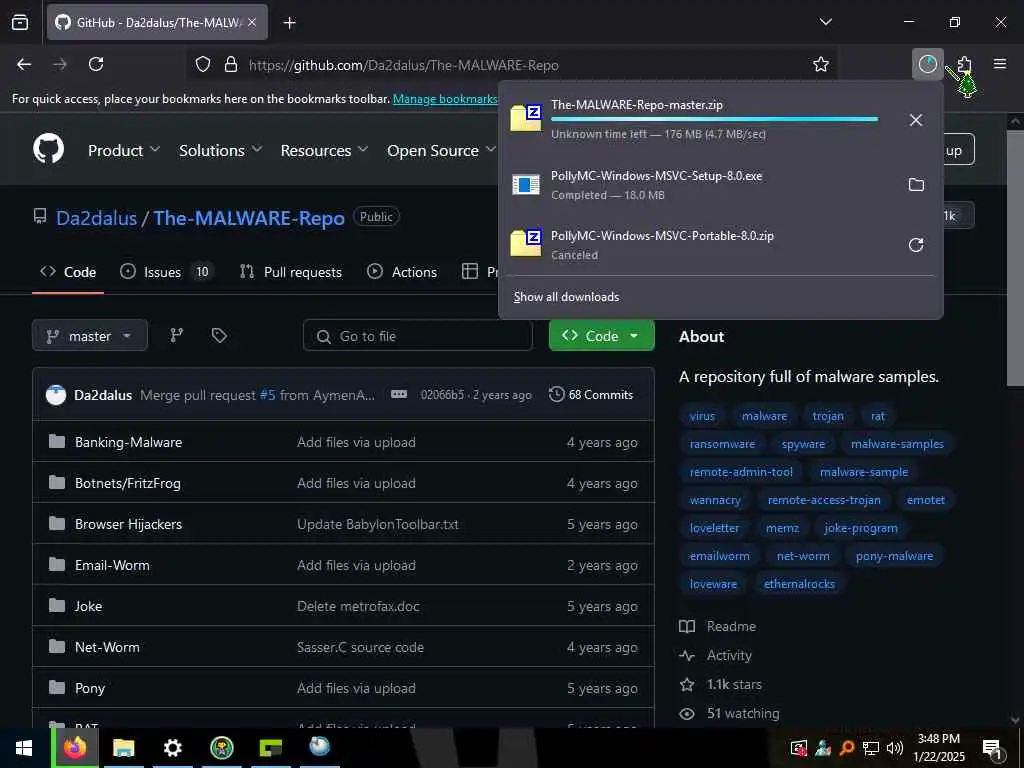Expand the Open Source menu
This screenshot has width=1024, height=768.
pyautogui.click(x=441, y=150)
